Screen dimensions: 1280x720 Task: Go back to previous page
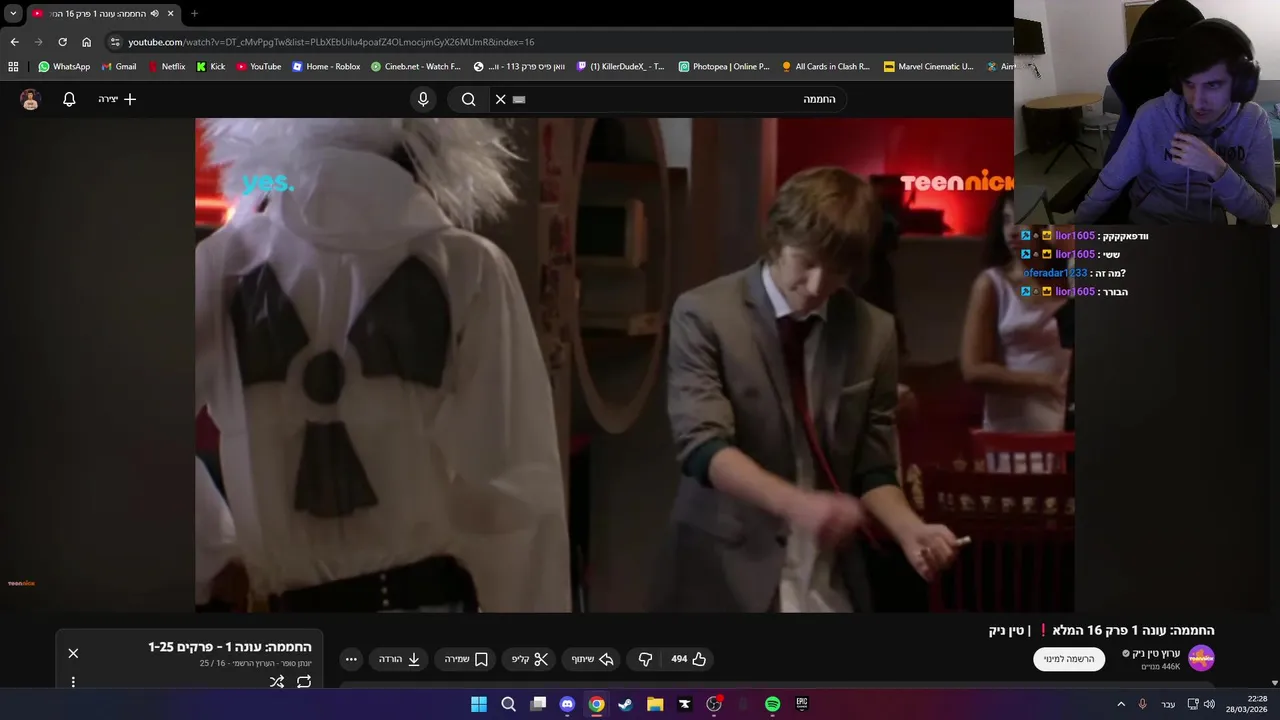(14, 42)
